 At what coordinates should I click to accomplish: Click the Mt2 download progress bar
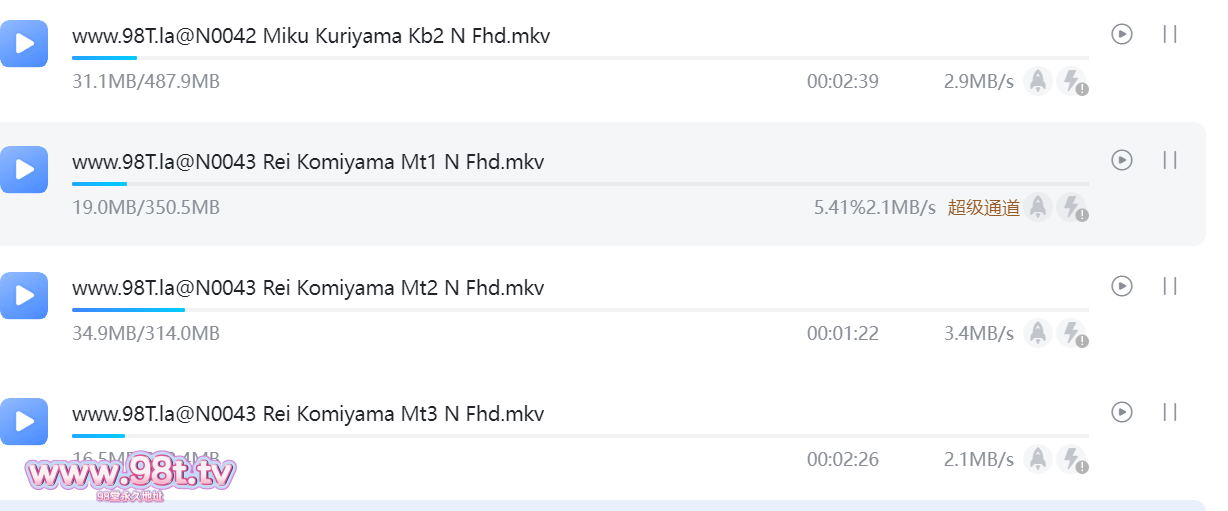tap(580, 310)
